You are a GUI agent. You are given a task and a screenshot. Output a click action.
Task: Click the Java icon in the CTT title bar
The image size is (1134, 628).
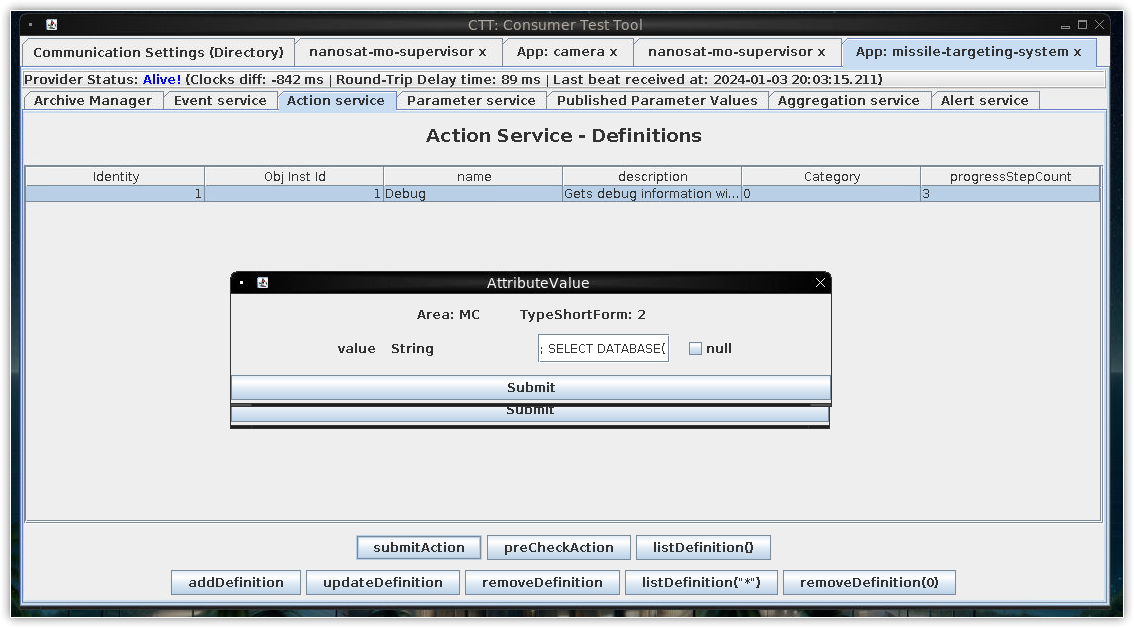pyautogui.click(x=52, y=25)
